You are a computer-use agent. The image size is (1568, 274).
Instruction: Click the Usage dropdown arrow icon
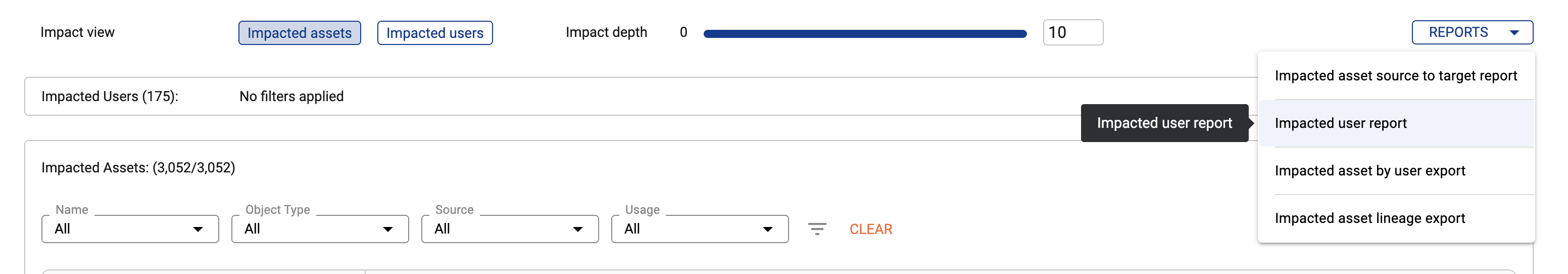(x=767, y=230)
